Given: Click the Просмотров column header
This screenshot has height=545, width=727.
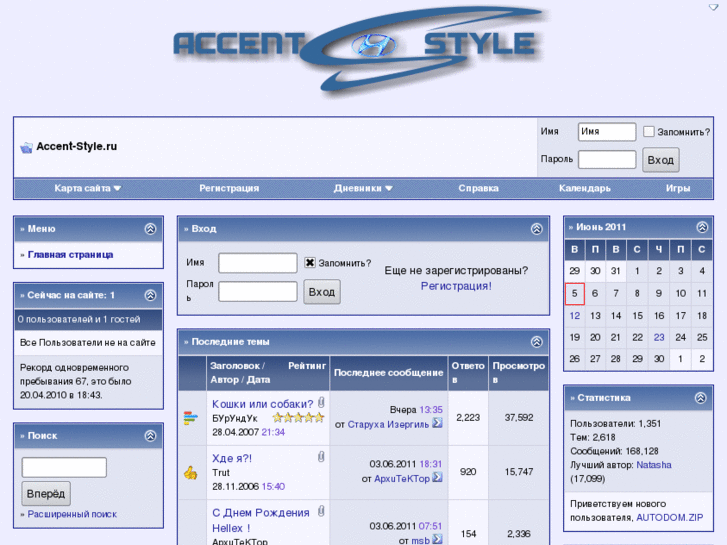Looking at the screenshot, I should click(x=518, y=372).
